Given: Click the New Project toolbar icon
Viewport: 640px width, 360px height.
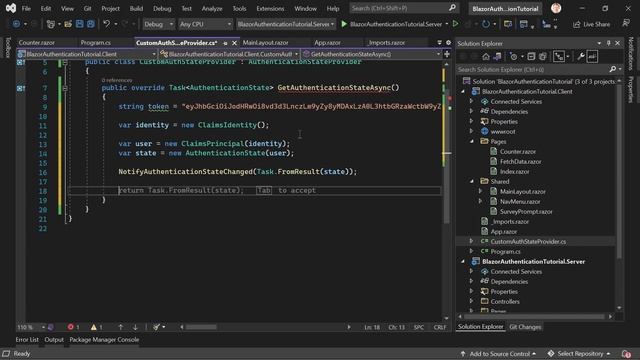Looking at the screenshot, I should click(50, 24).
